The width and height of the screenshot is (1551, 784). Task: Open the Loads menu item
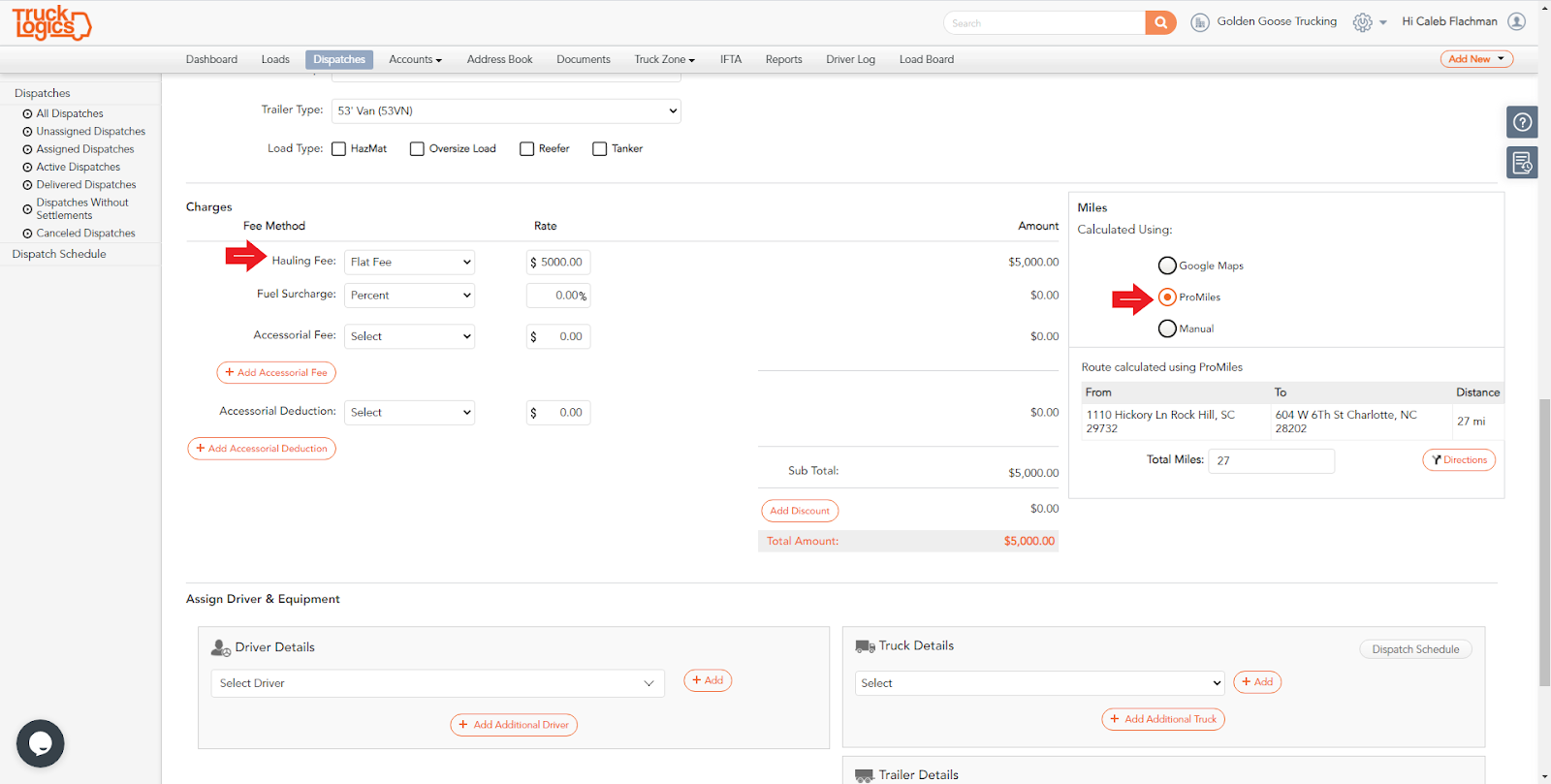(275, 60)
